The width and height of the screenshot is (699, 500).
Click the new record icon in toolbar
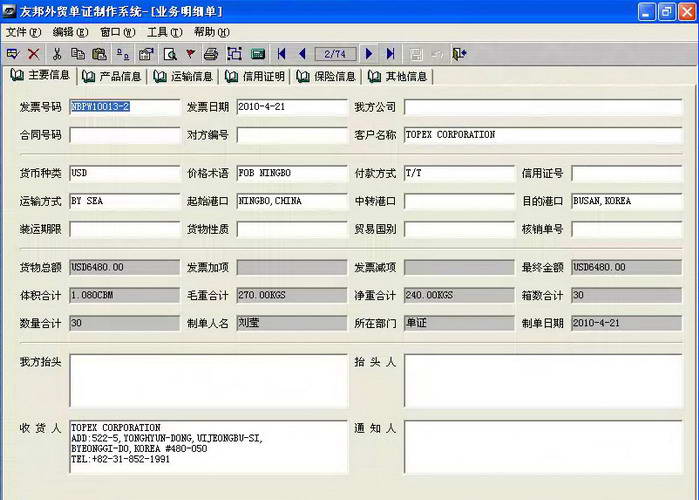click(13, 54)
